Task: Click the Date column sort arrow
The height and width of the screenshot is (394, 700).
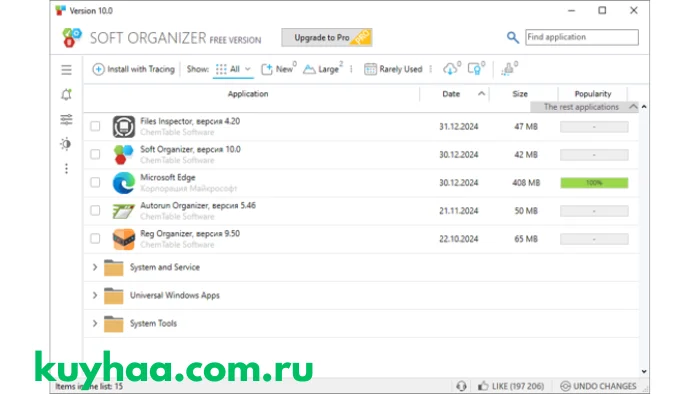Action: [x=481, y=93]
